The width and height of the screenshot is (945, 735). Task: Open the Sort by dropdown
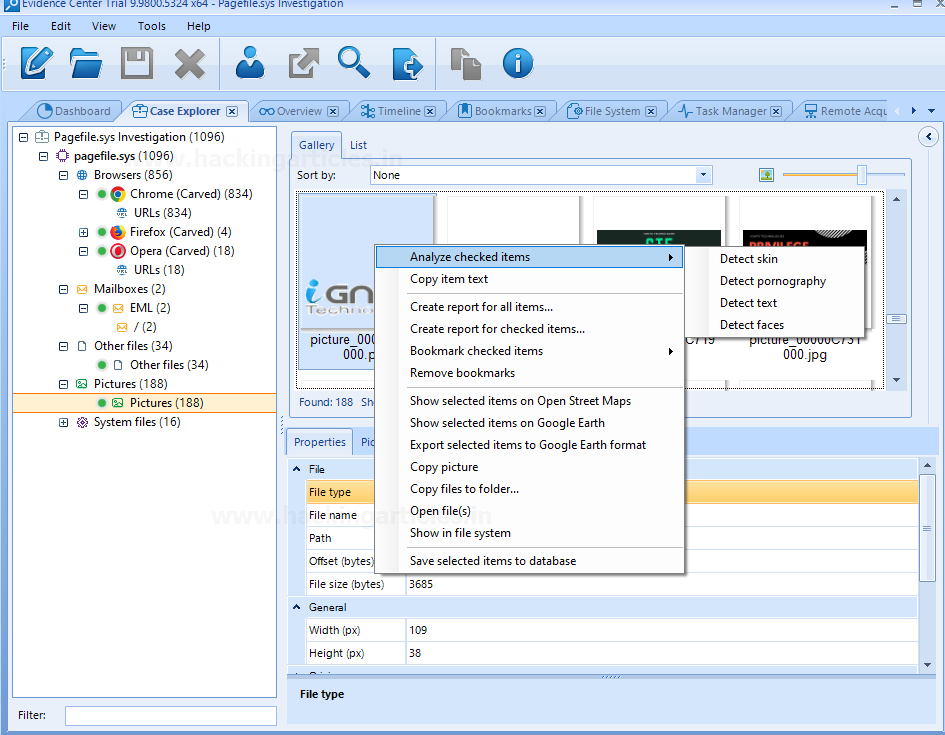[704, 175]
